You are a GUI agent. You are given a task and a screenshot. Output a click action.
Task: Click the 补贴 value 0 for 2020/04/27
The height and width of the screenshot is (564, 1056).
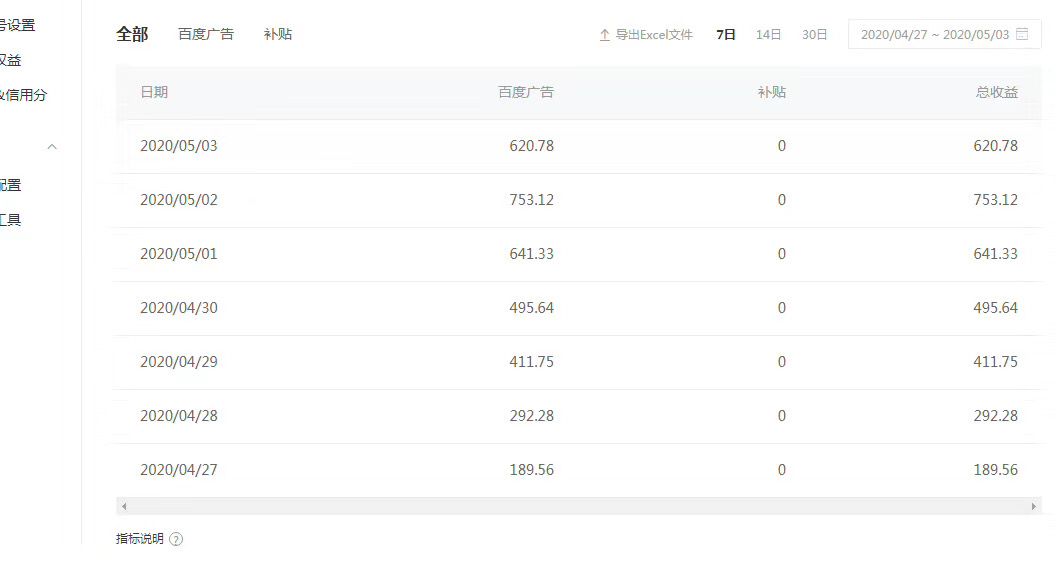[781, 470]
